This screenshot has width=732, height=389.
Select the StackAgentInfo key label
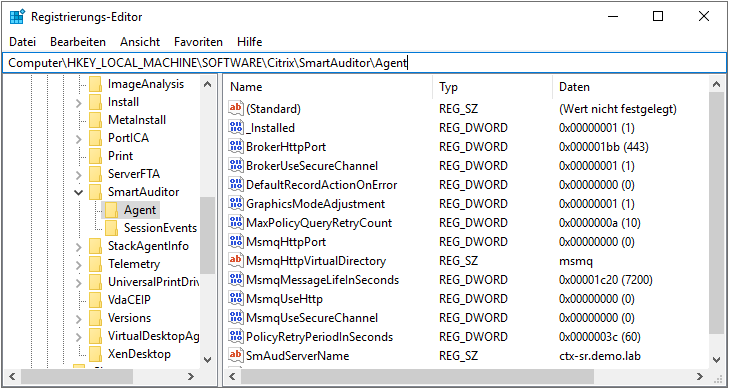click(x=148, y=246)
